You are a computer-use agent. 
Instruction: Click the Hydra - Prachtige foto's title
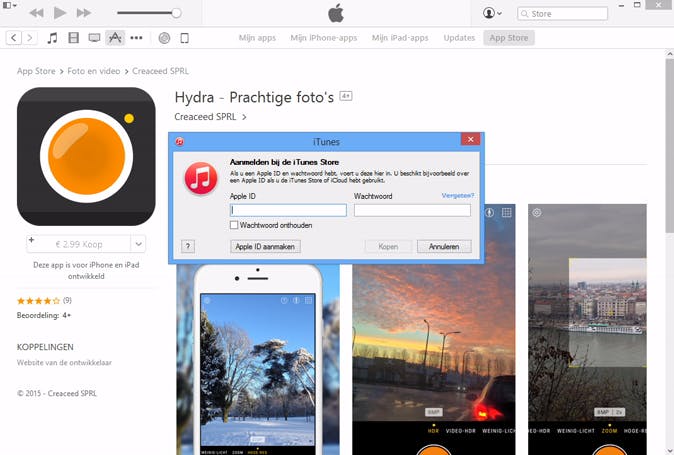tap(254, 98)
